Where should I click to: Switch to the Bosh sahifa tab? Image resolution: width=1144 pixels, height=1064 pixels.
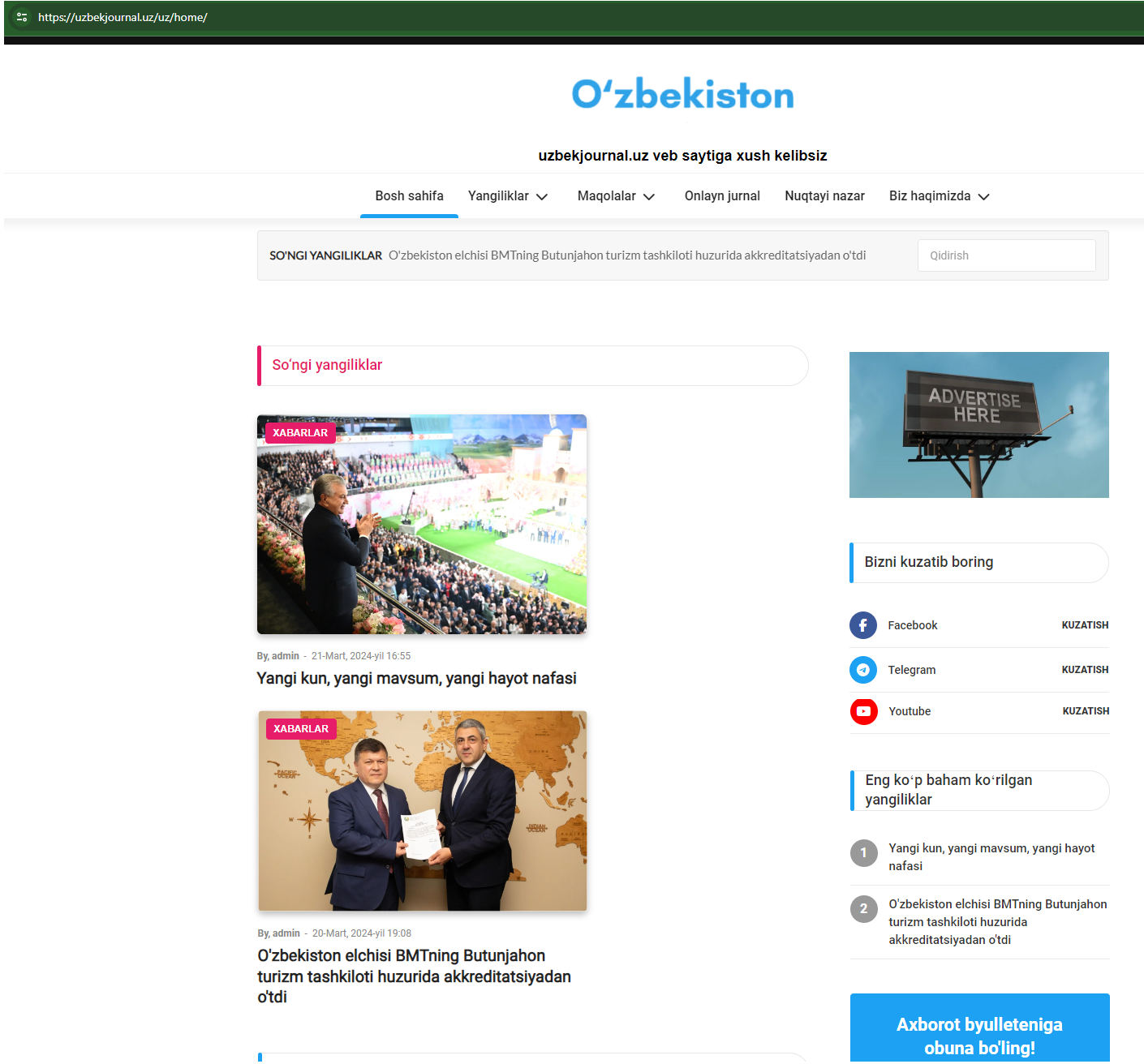click(409, 195)
